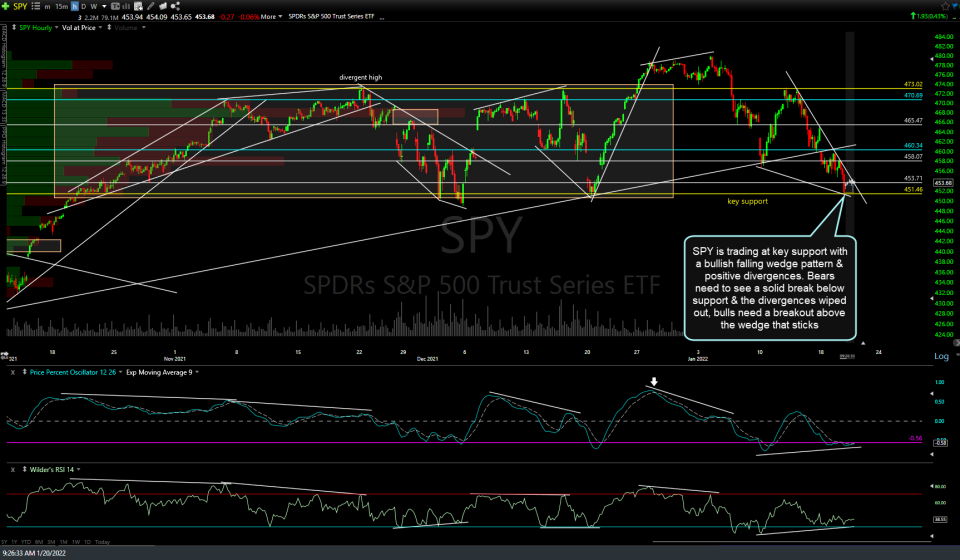Click the ellipsis after SPDRs description
The image size is (960, 560).
tap(382, 18)
